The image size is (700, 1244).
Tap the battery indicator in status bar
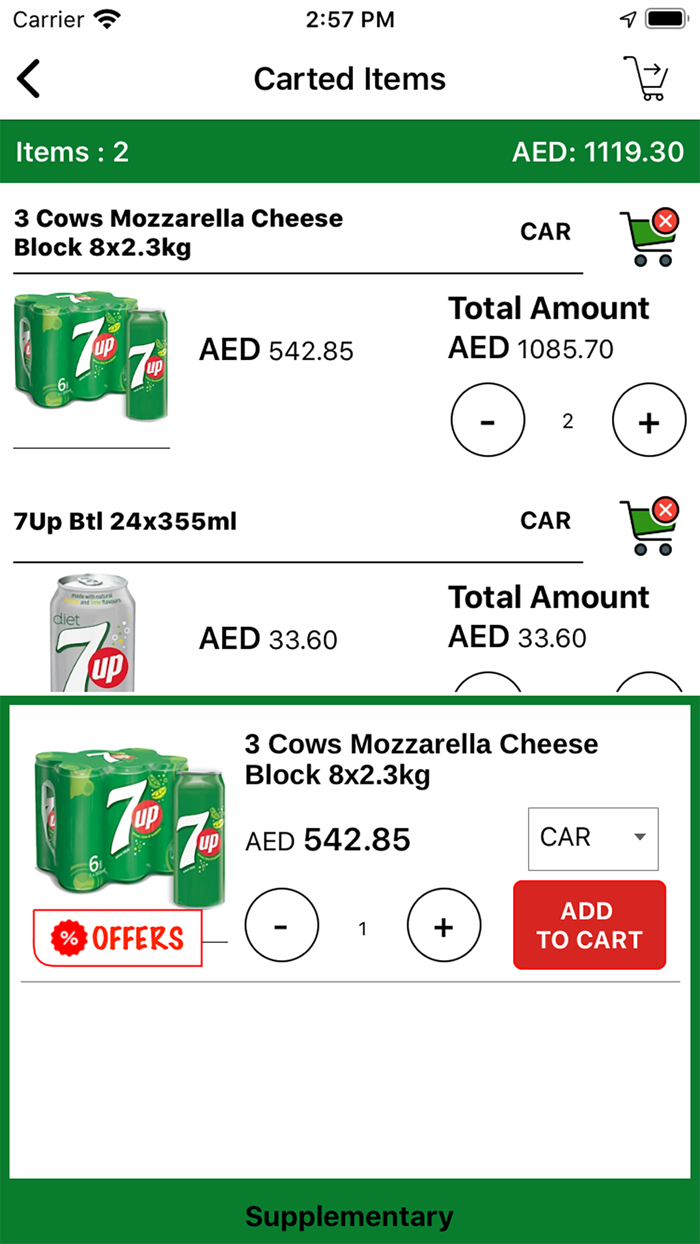point(666,17)
